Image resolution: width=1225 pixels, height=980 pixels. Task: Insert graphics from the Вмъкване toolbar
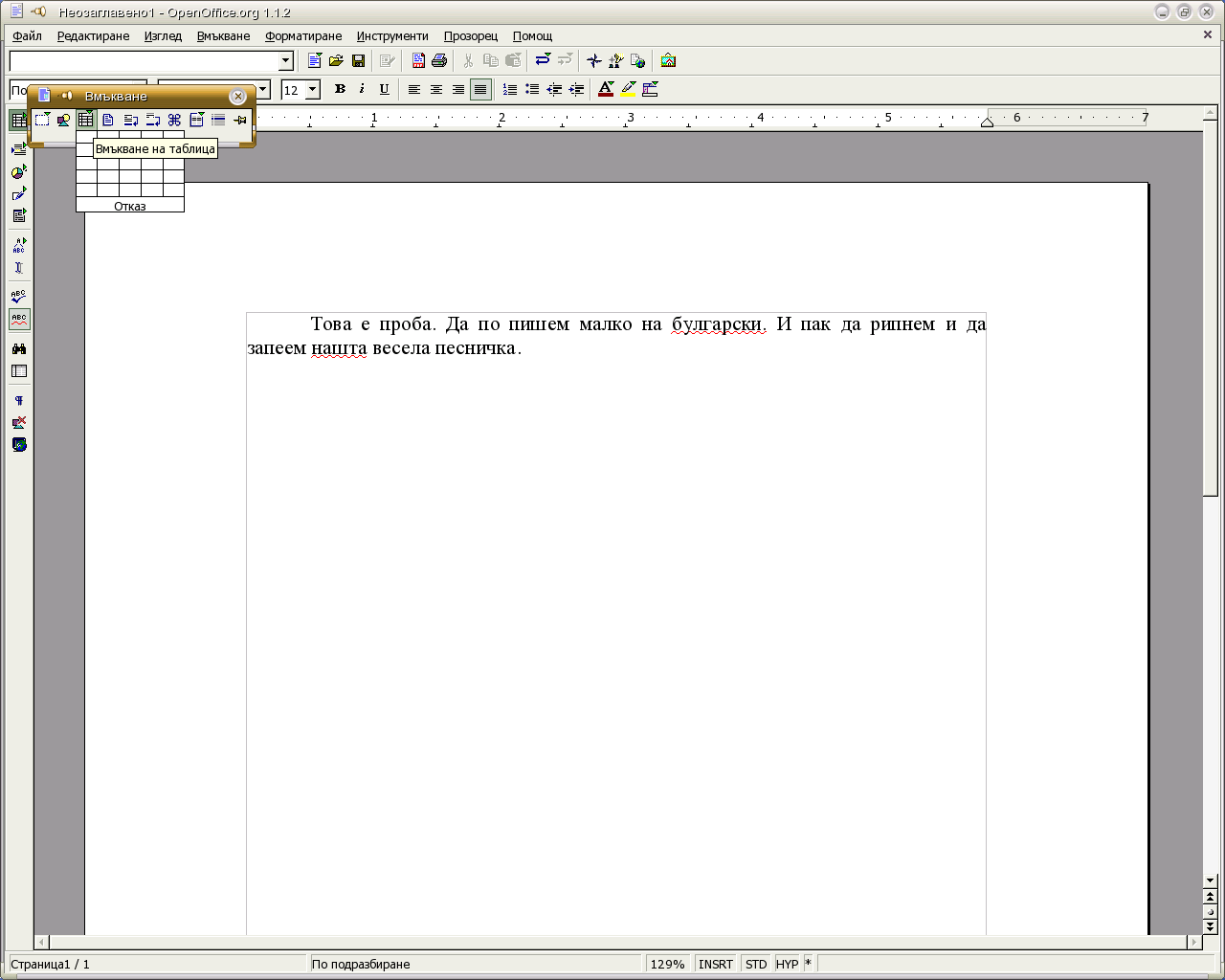[x=63, y=120]
